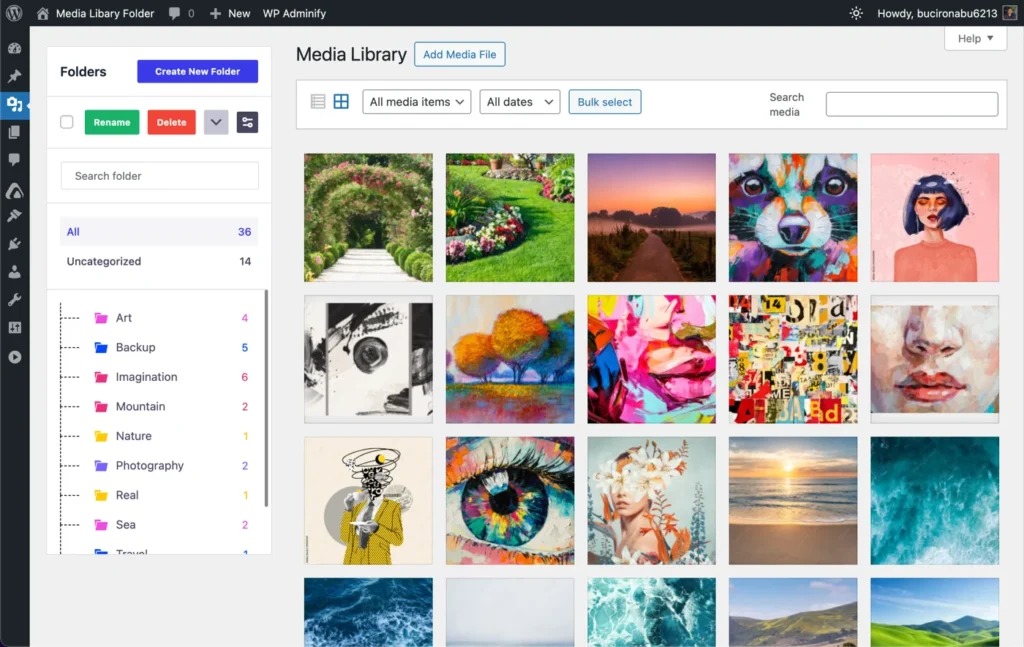The width and height of the screenshot is (1024, 647).
Task: Click the user avatar in admin bar
Action: click(1010, 13)
